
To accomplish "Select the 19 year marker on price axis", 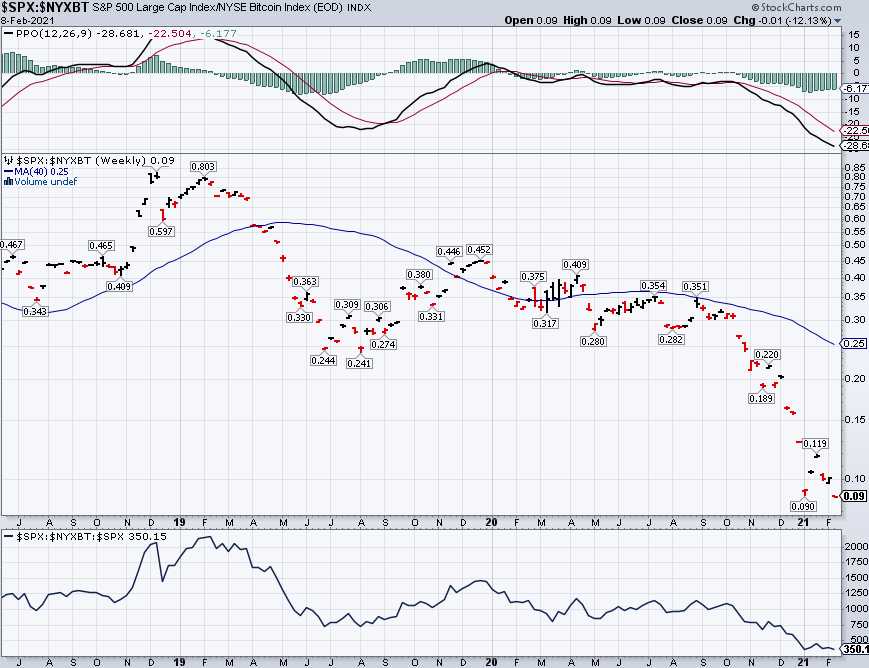I will point(180,522).
